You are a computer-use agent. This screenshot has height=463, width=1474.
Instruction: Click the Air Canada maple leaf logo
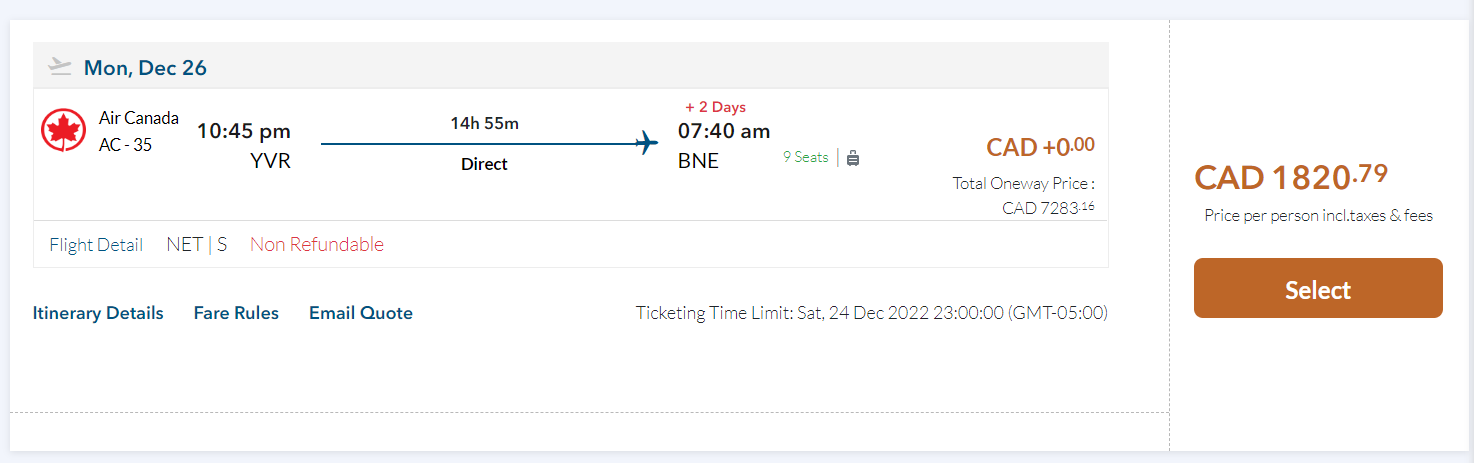coord(62,131)
